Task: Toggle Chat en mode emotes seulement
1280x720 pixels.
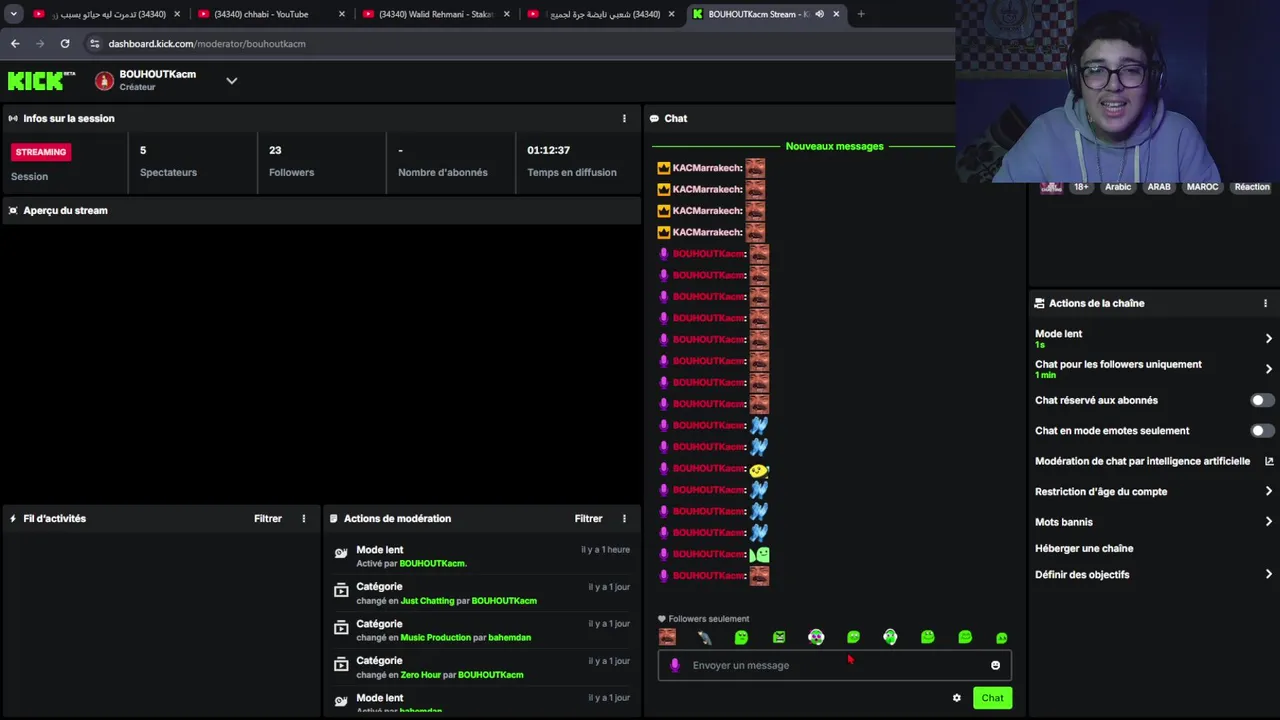Action: click(1262, 431)
